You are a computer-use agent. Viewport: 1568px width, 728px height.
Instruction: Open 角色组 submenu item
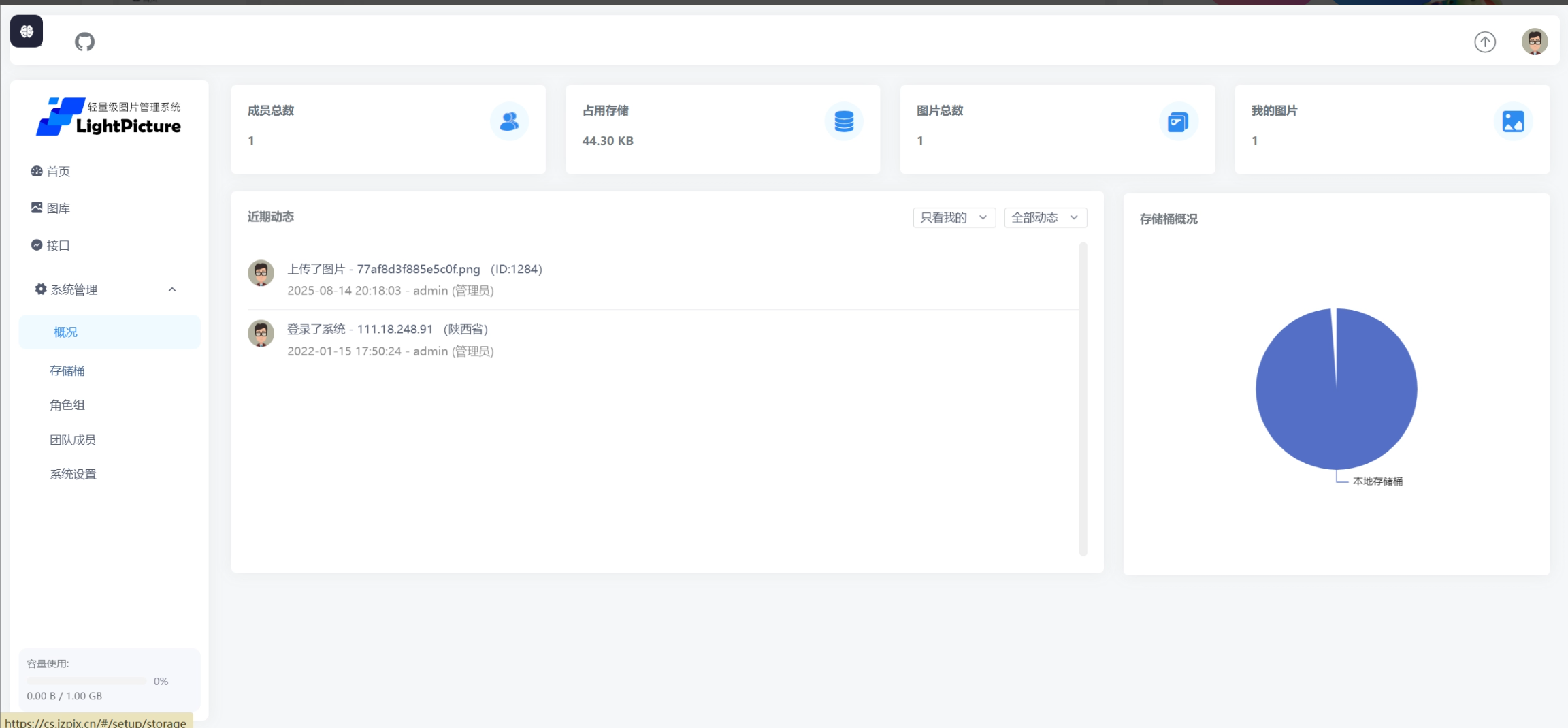click(67, 405)
